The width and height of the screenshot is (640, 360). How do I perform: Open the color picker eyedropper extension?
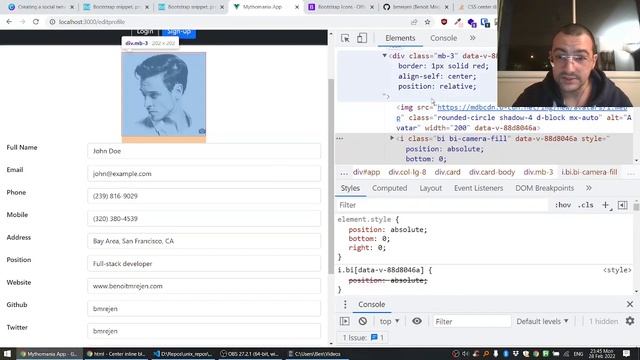[458, 22]
